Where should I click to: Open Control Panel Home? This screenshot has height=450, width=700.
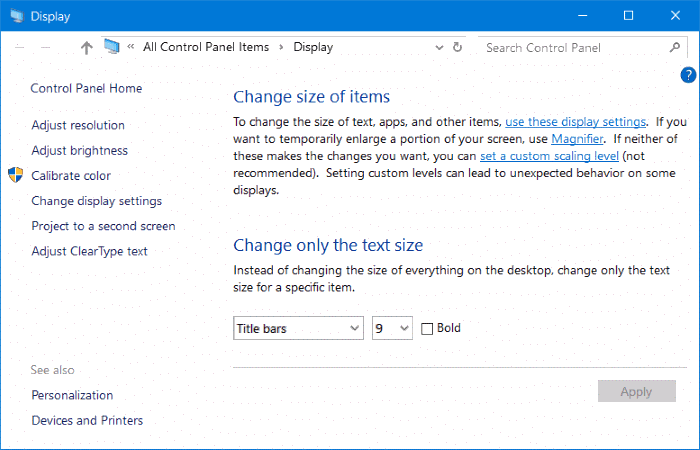point(86,88)
